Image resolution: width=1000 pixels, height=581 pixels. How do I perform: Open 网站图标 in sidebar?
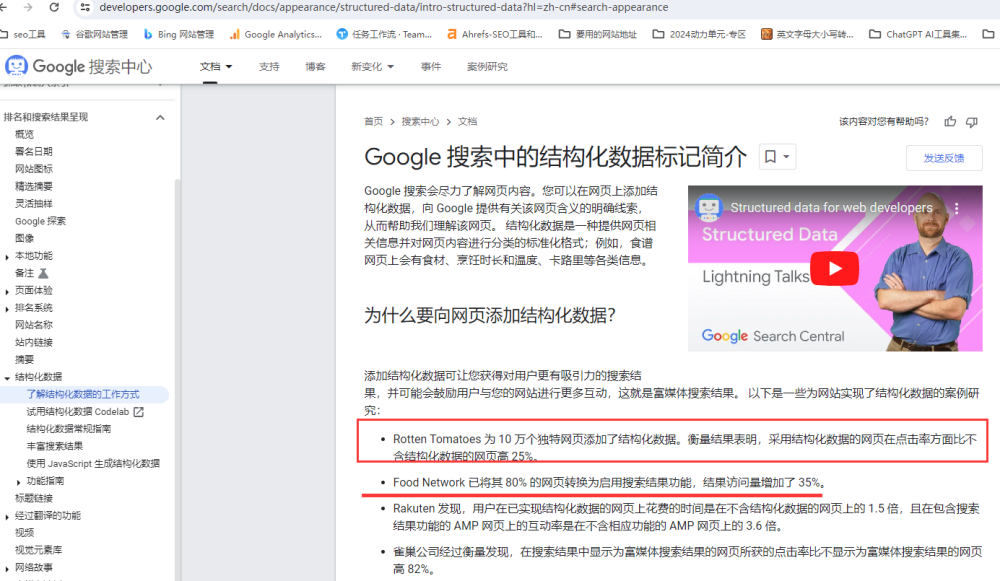click(x=34, y=168)
